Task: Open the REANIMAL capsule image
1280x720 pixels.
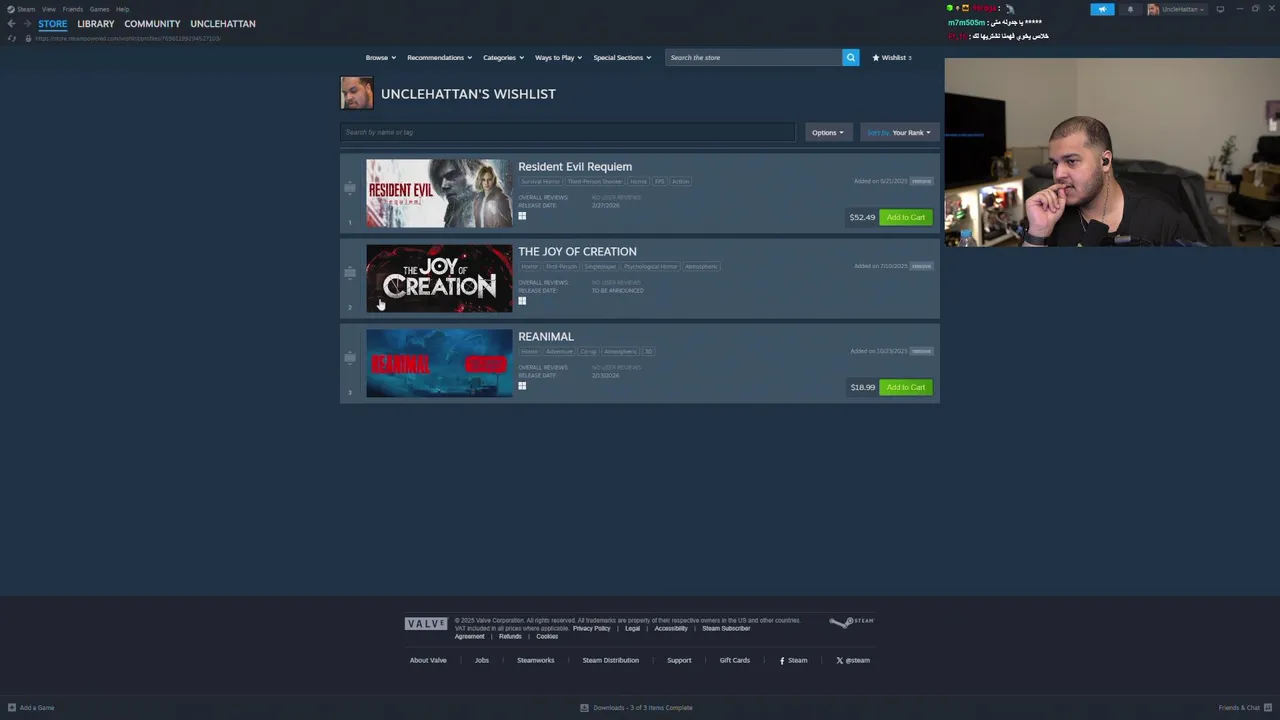Action: (x=439, y=363)
